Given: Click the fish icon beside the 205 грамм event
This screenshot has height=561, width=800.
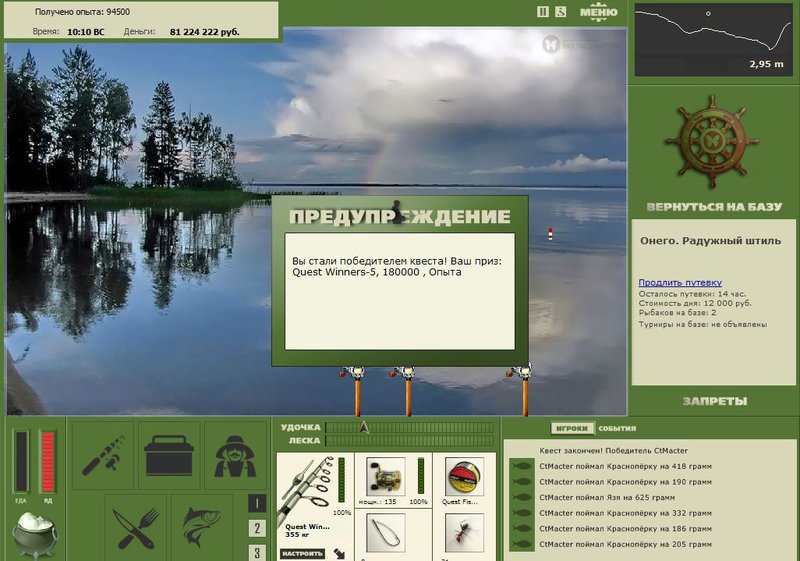Looking at the screenshot, I should (521, 544).
